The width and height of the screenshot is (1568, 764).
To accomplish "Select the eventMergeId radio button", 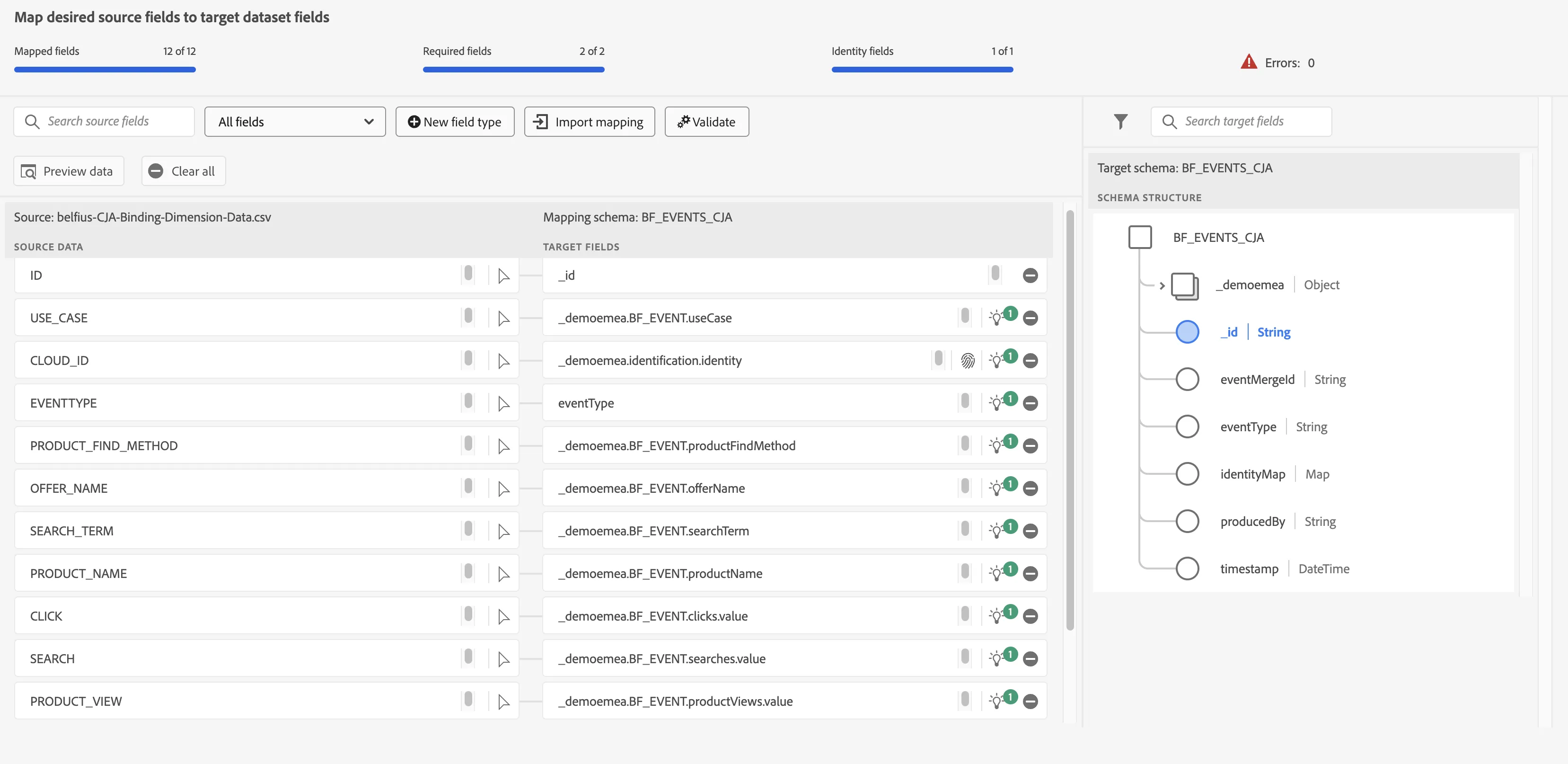I will [x=1187, y=379].
